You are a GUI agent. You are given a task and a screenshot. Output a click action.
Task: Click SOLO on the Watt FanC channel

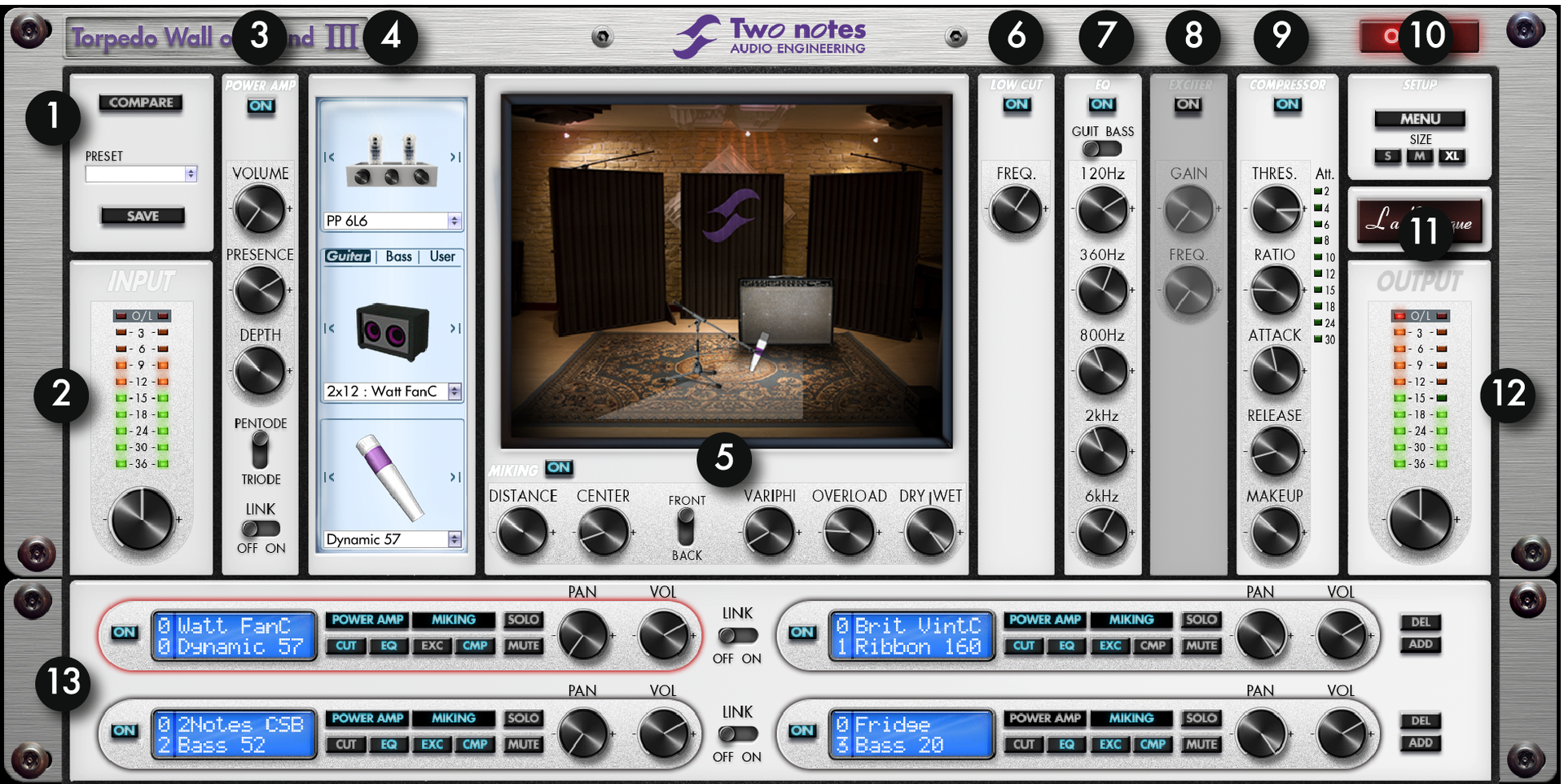(x=523, y=620)
